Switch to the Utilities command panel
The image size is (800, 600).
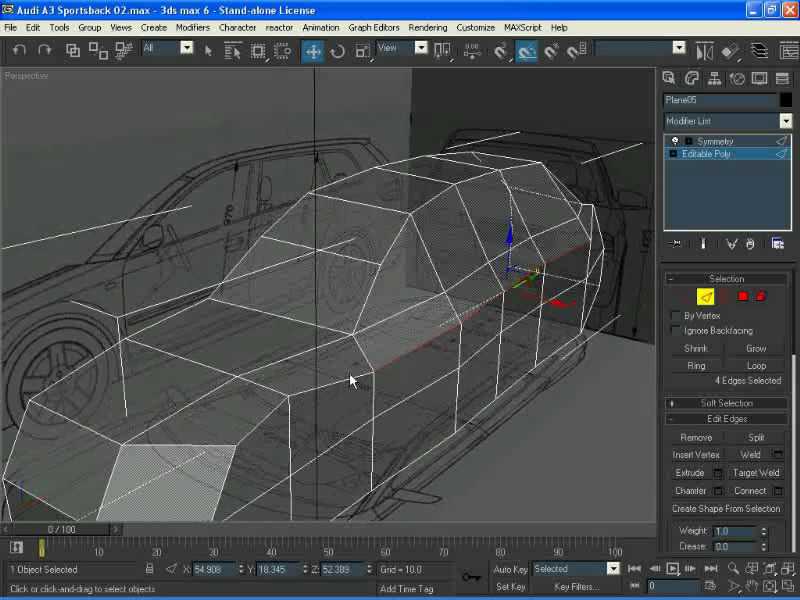click(782, 78)
